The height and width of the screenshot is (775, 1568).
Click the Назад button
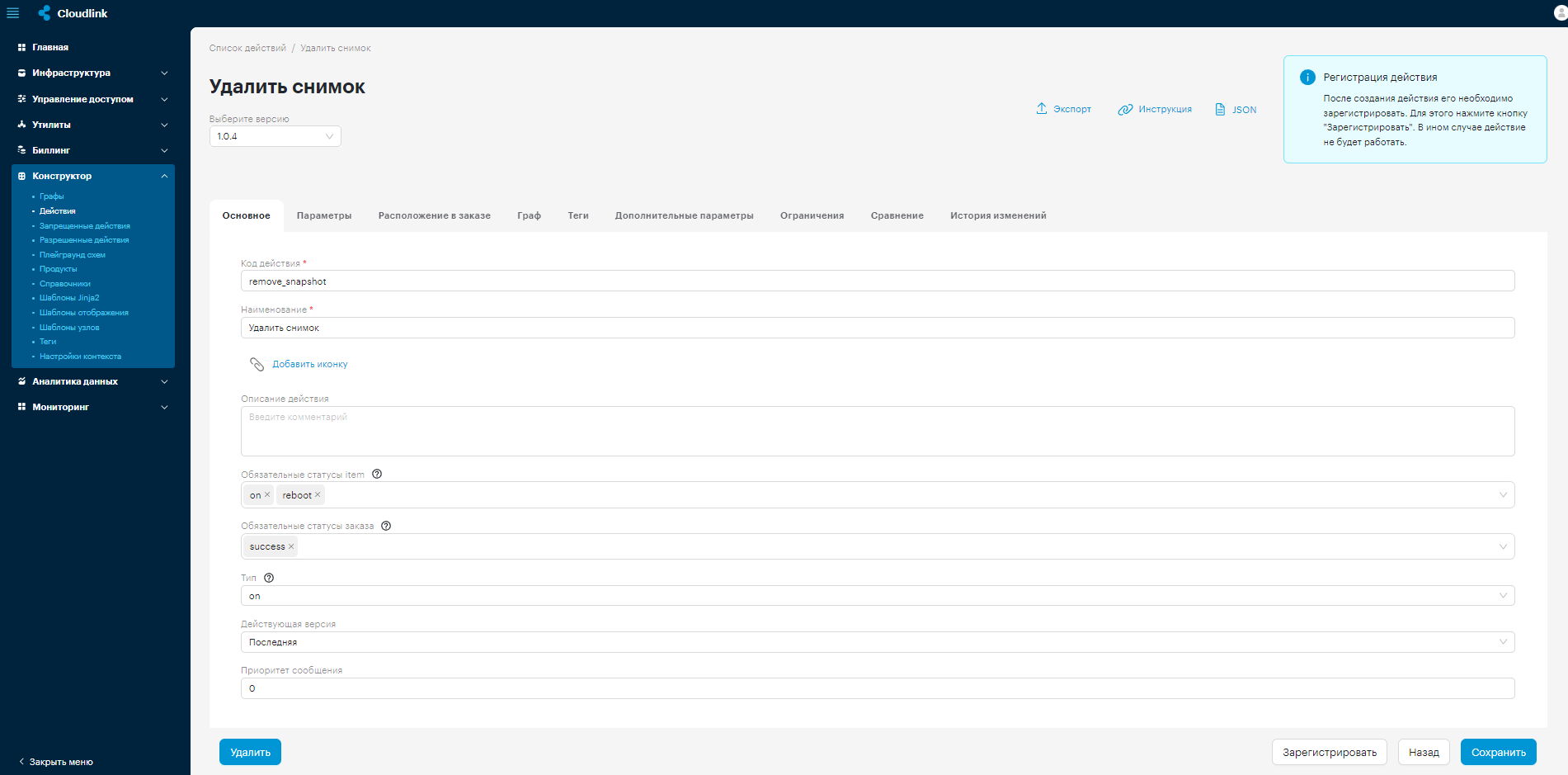[x=1424, y=752]
